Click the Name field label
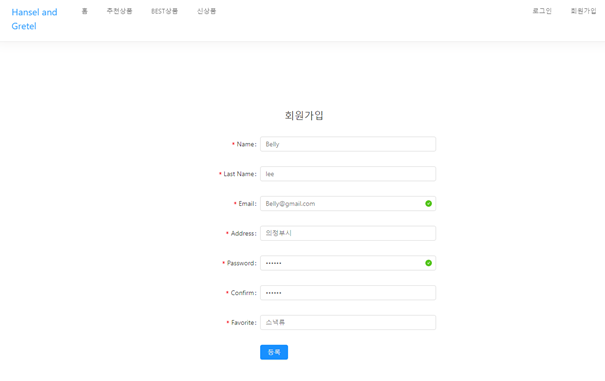Image resolution: width=605 pixels, height=381 pixels. tap(246, 144)
